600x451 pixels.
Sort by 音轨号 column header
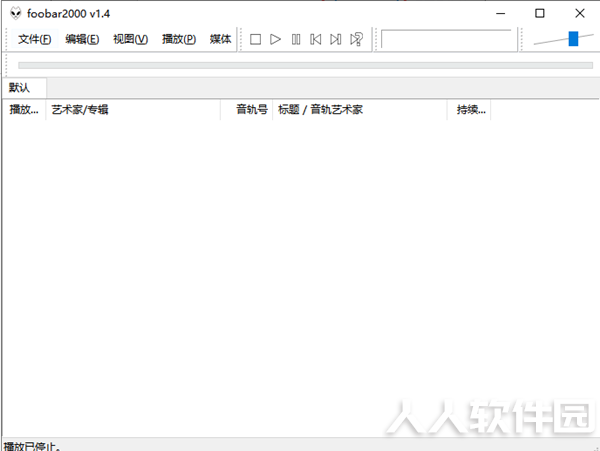pos(246,110)
